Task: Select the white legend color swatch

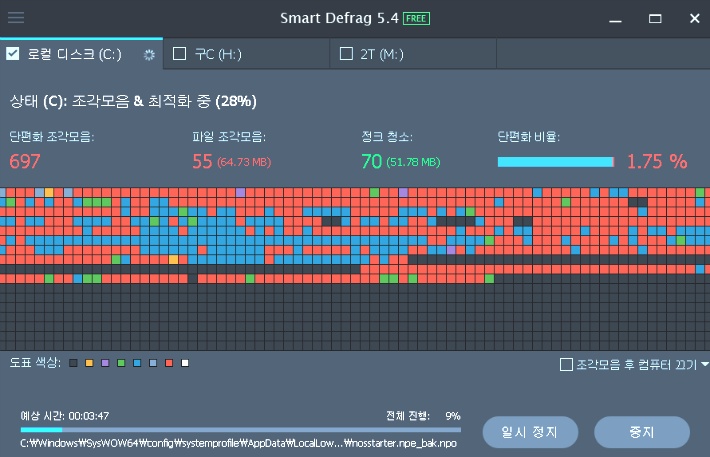Action: click(x=185, y=363)
